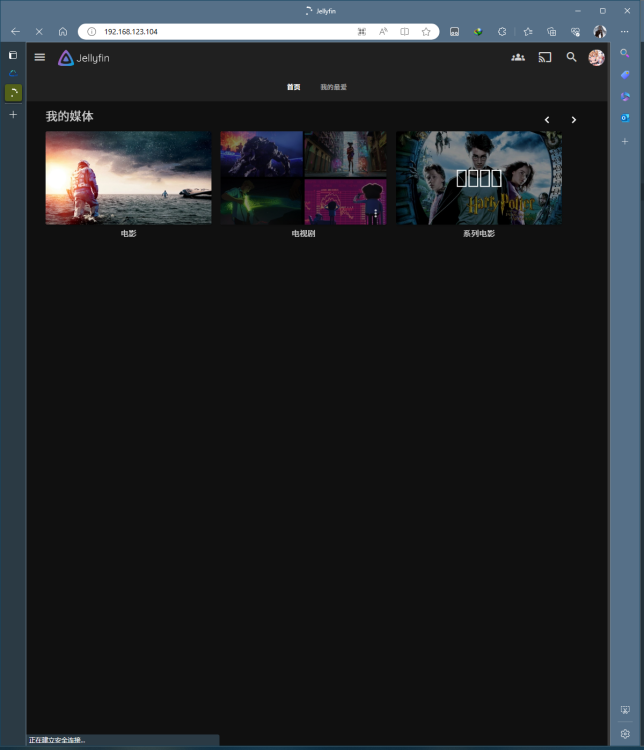
Task: Go to browser home page
Action: pos(63,32)
